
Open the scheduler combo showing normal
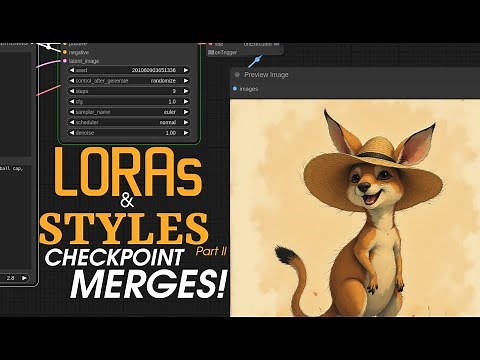pyautogui.click(x=129, y=122)
